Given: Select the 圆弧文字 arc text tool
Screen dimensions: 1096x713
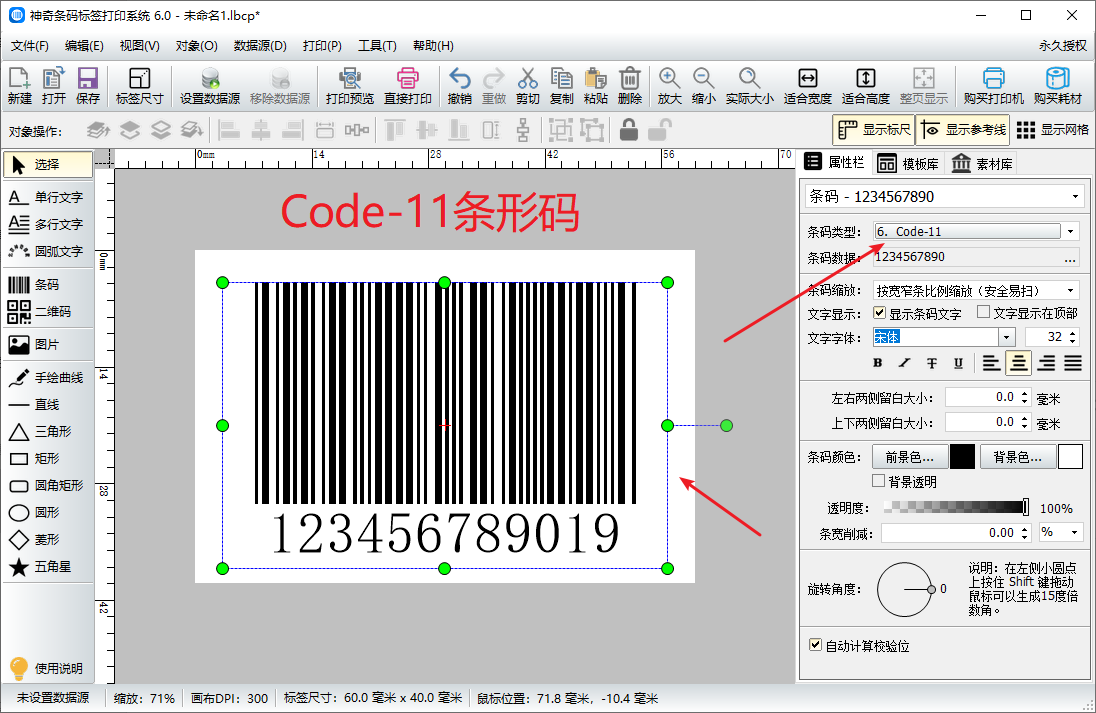Looking at the screenshot, I should click(x=48, y=251).
